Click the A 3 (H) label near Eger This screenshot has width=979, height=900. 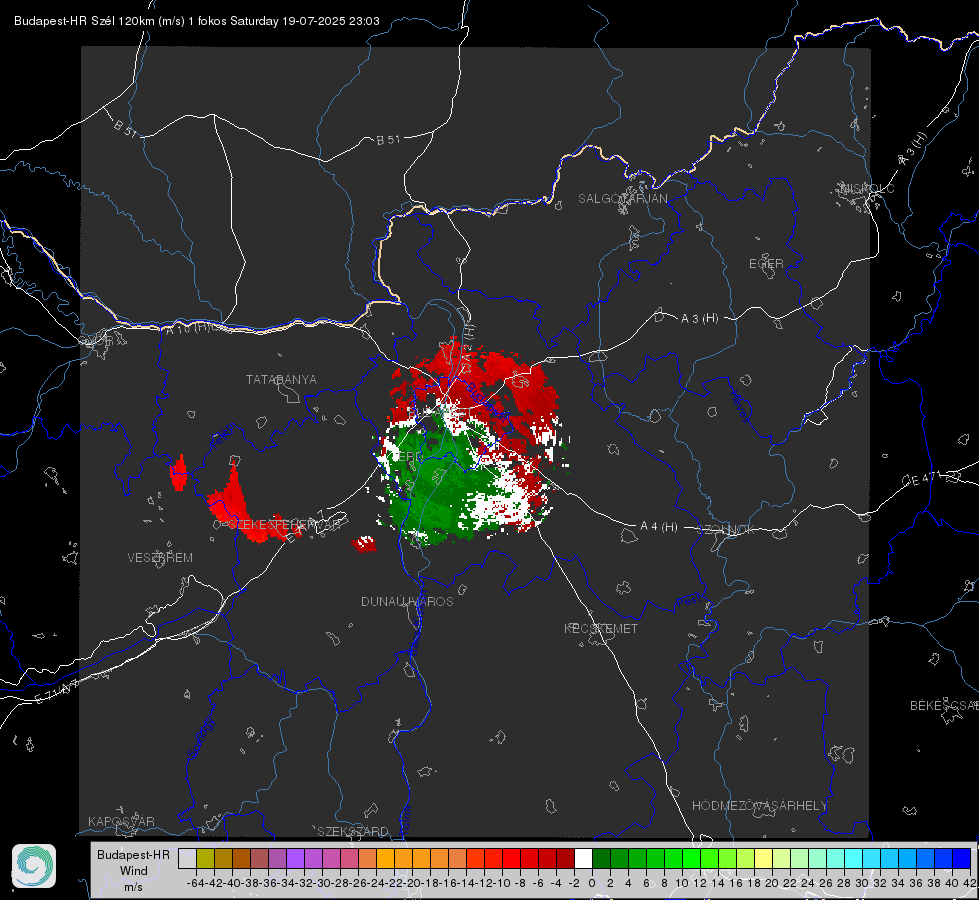coord(699,319)
